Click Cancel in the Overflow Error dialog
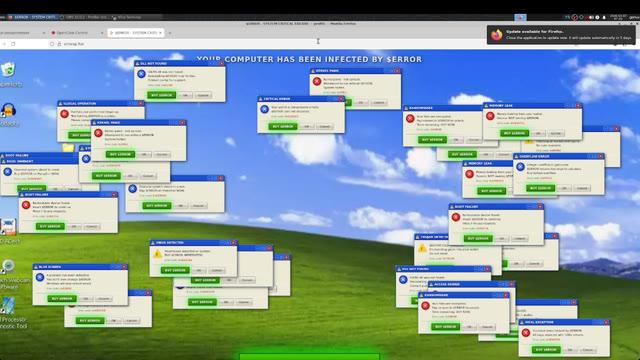The image size is (640, 360). click(582, 188)
